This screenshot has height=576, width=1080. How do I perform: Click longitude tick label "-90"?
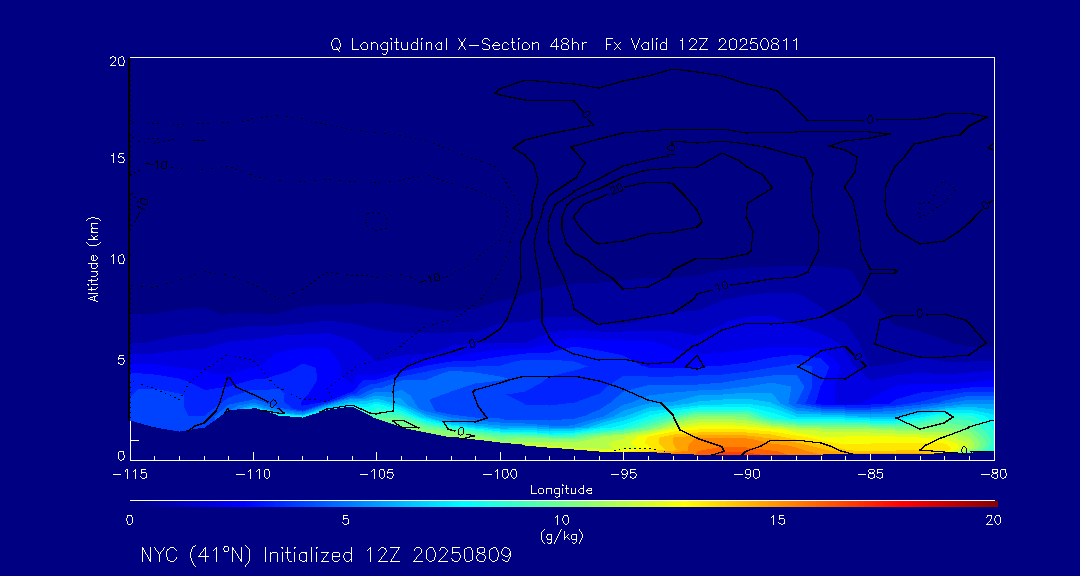747,475
